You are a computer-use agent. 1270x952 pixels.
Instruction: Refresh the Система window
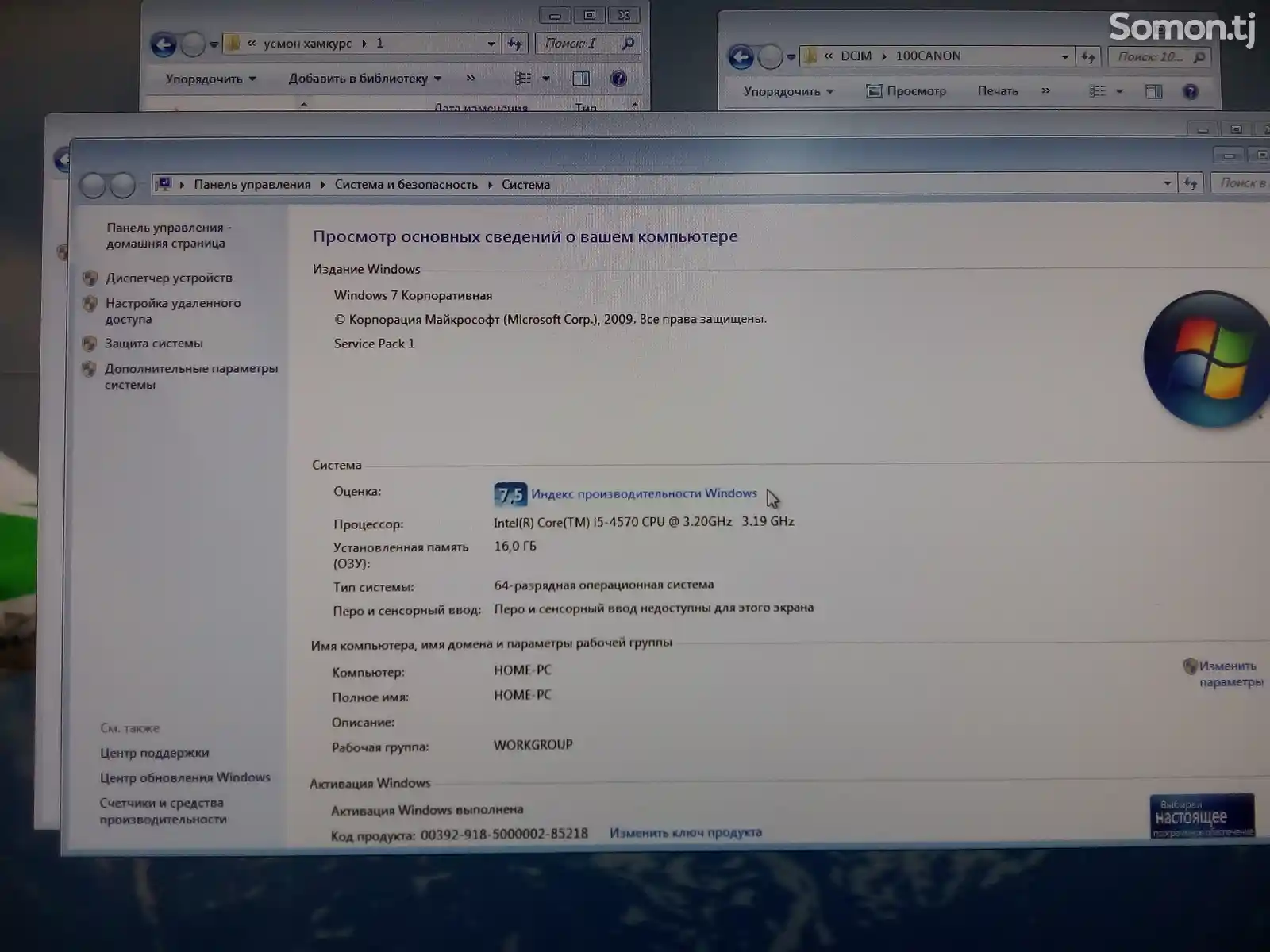pyautogui.click(x=1191, y=183)
